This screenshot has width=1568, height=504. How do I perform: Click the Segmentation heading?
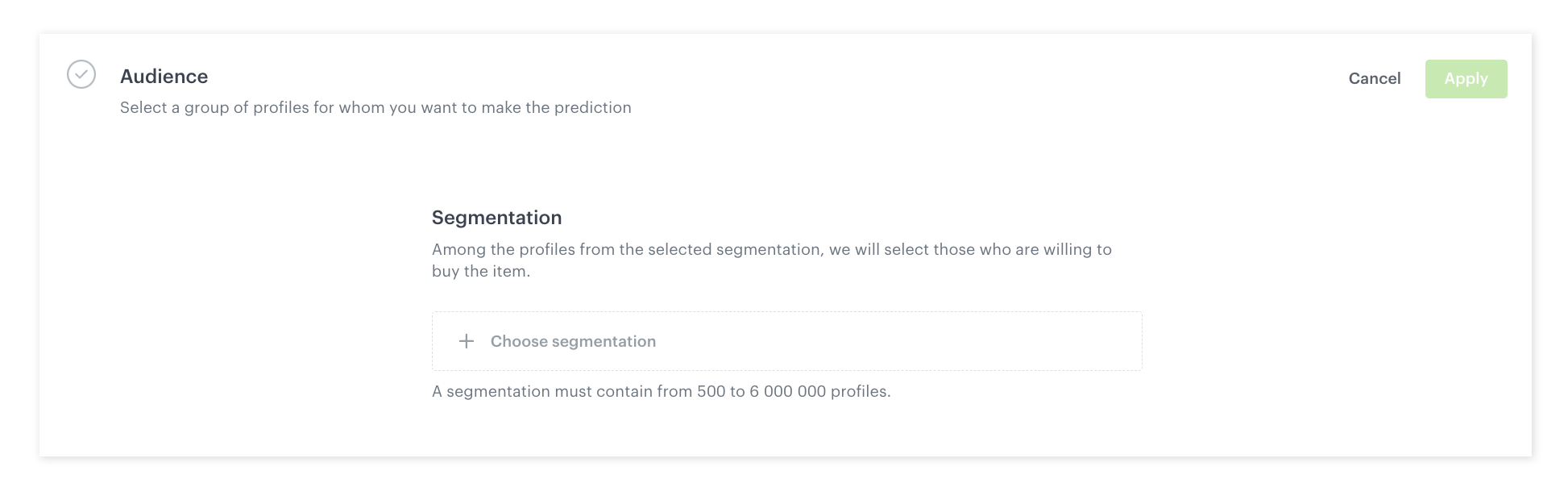(x=496, y=218)
